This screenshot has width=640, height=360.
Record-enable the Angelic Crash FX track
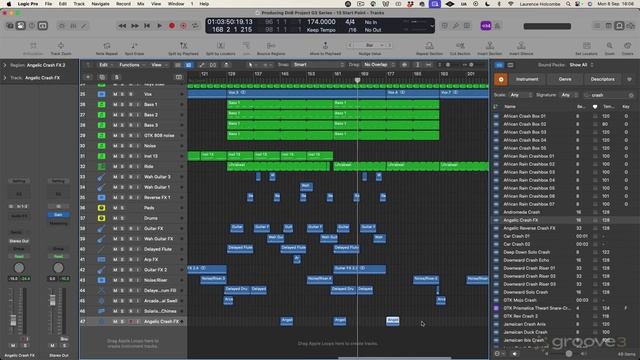131,322
